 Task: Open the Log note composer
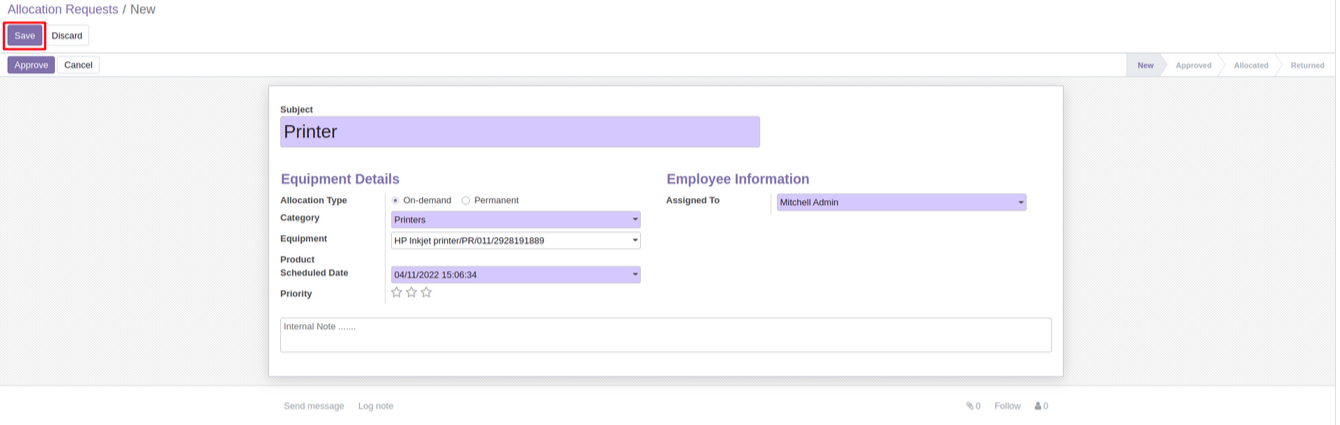click(375, 406)
